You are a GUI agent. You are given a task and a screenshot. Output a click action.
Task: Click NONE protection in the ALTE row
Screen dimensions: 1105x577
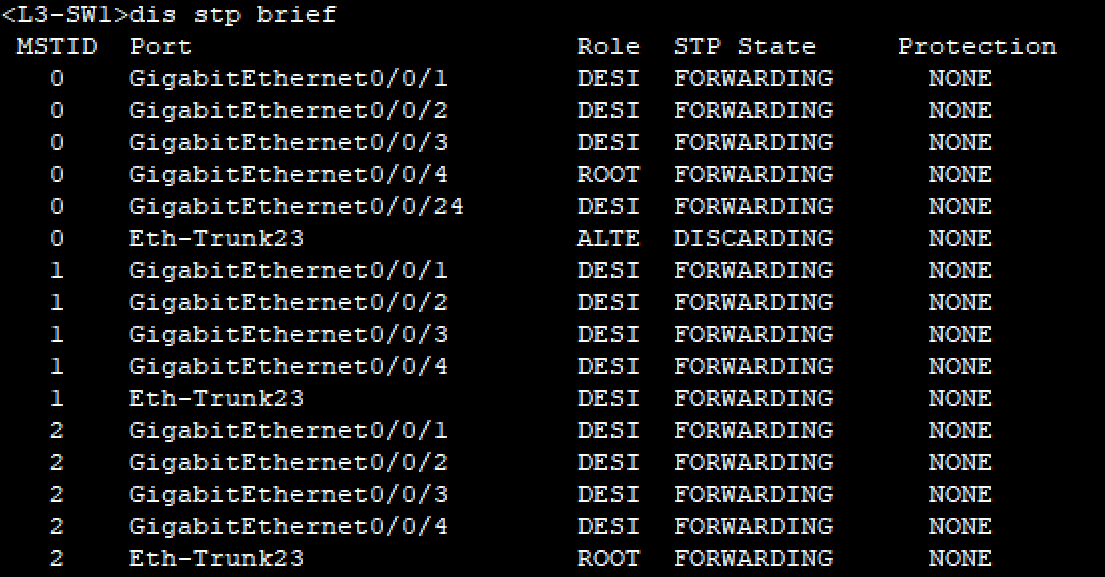pyautogui.click(x=960, y=239)
